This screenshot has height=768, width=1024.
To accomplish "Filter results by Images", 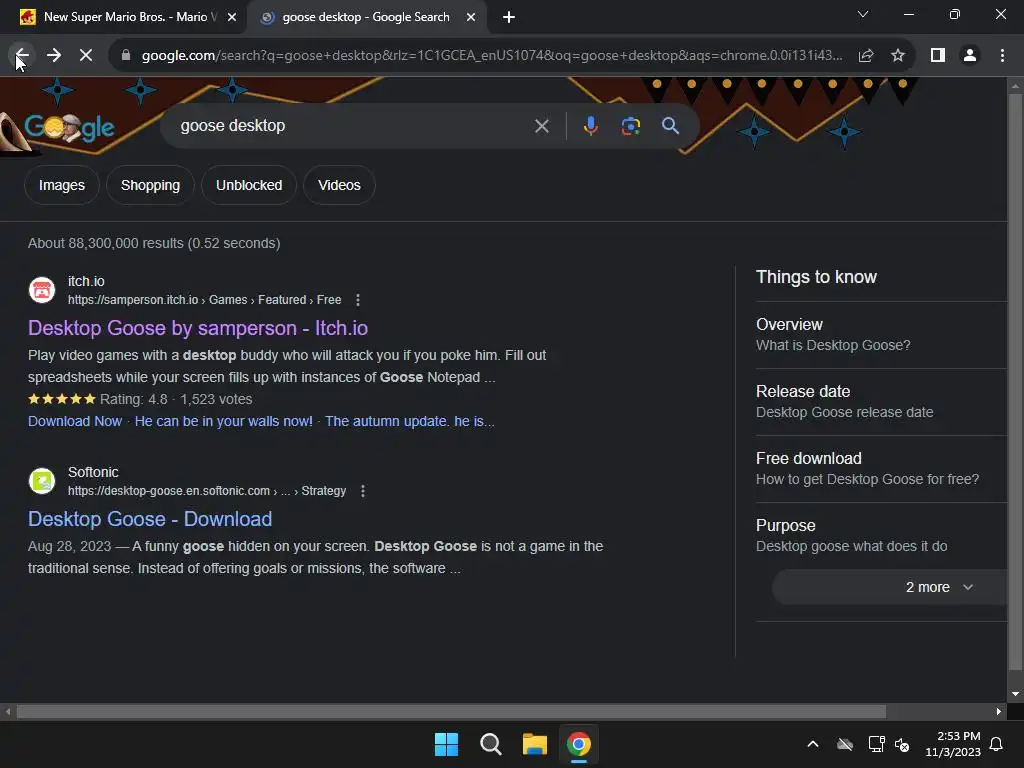I will (61, 185).
